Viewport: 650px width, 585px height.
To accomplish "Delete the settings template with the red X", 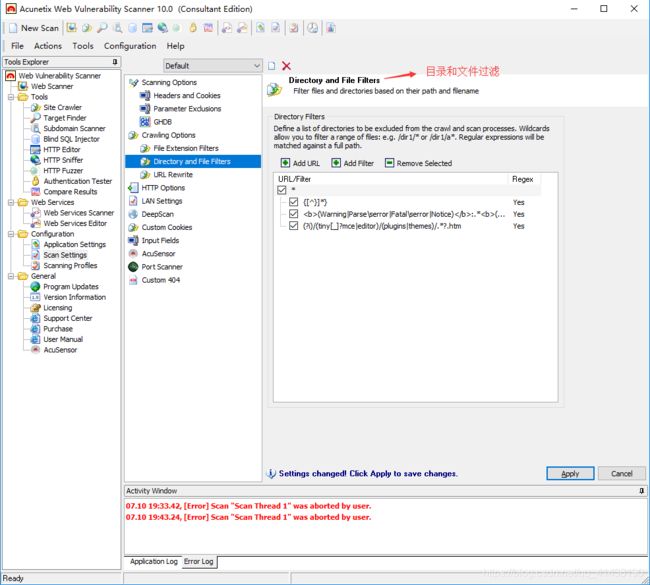I will 286,66.
